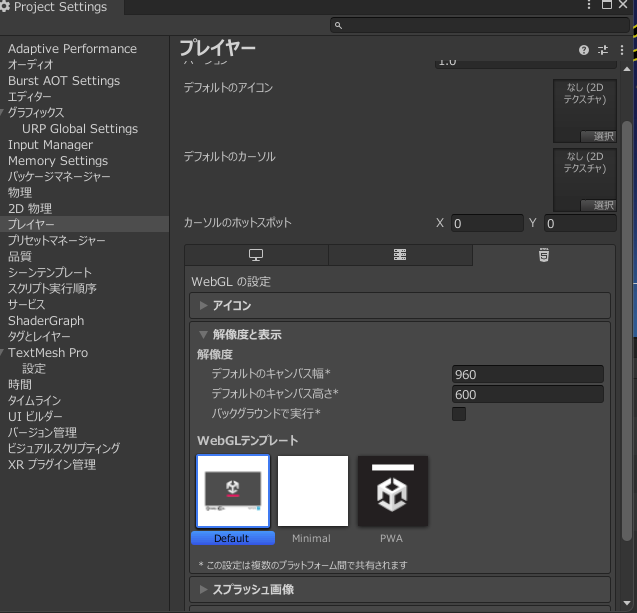
Task: Click the なし (2D テクスチャ) default icon slot
Action: point(585,110)
